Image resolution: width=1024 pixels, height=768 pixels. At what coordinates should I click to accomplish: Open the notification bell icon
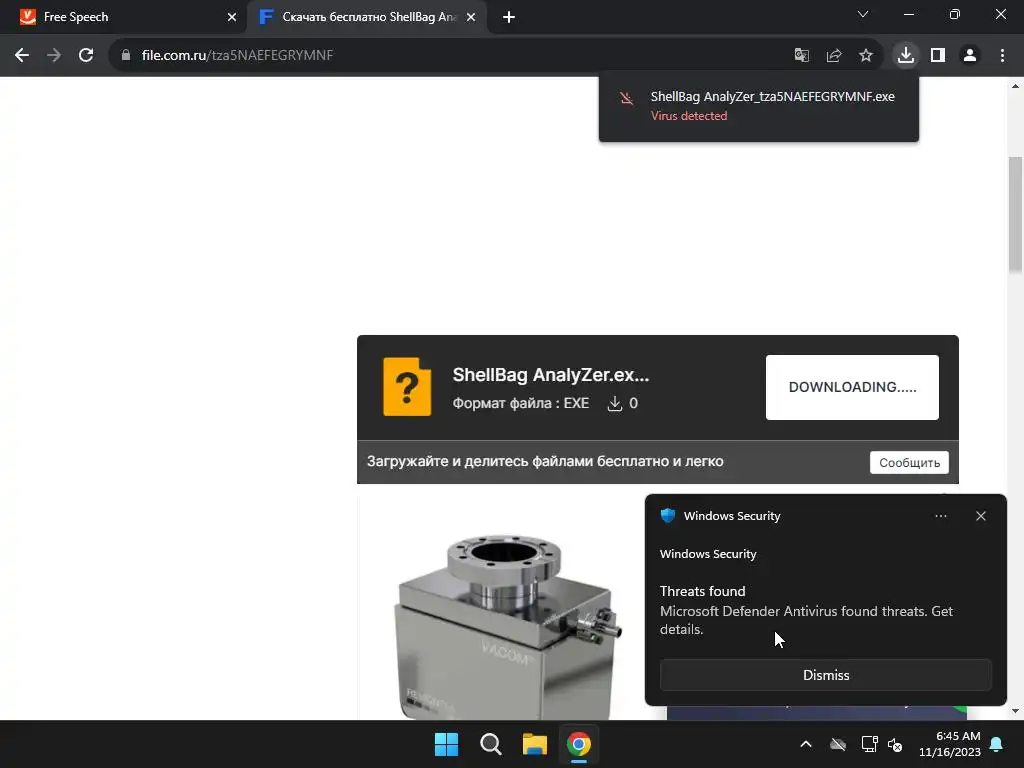coord(997,744)
